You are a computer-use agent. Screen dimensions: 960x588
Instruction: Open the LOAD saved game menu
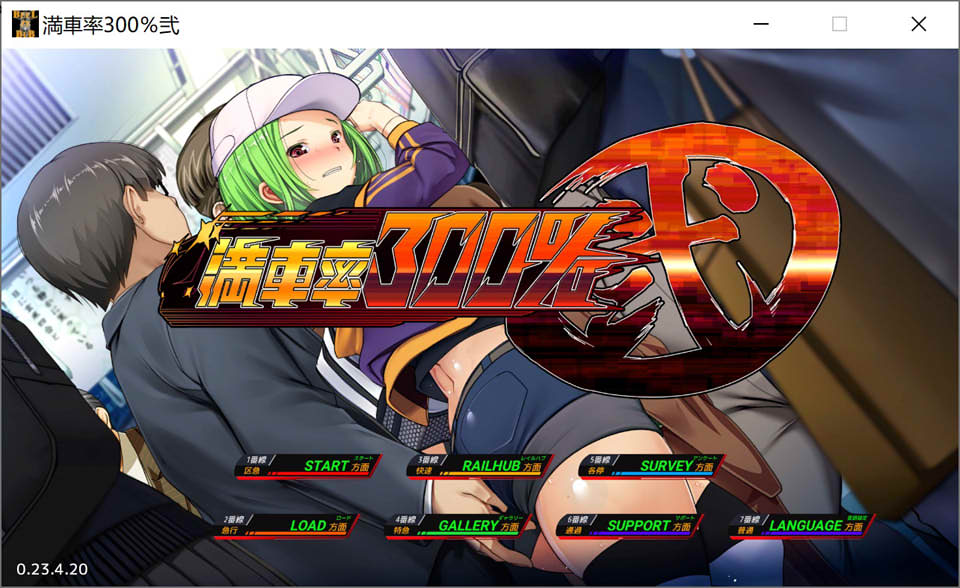pos(308,525)
